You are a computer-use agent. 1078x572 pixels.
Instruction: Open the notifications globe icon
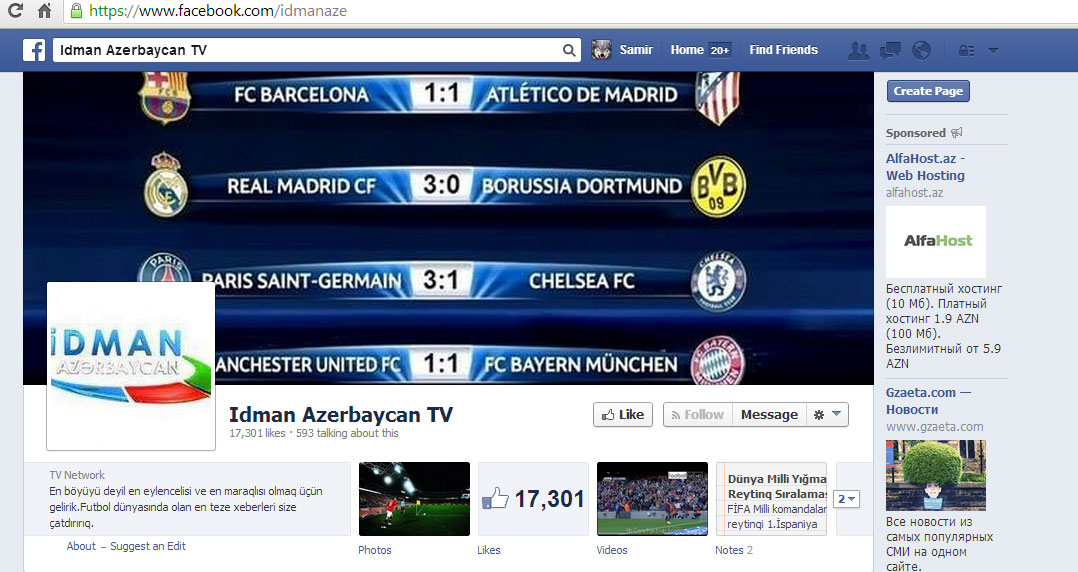921,50
